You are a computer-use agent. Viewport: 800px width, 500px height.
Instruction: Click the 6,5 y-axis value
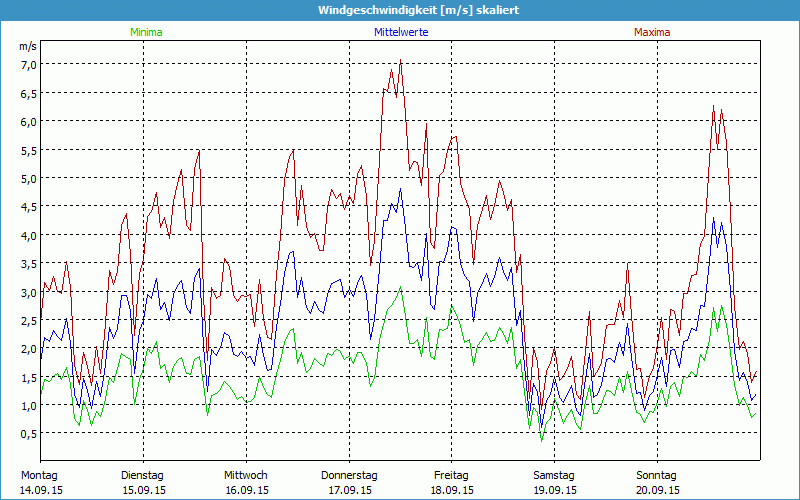[29, 93]
